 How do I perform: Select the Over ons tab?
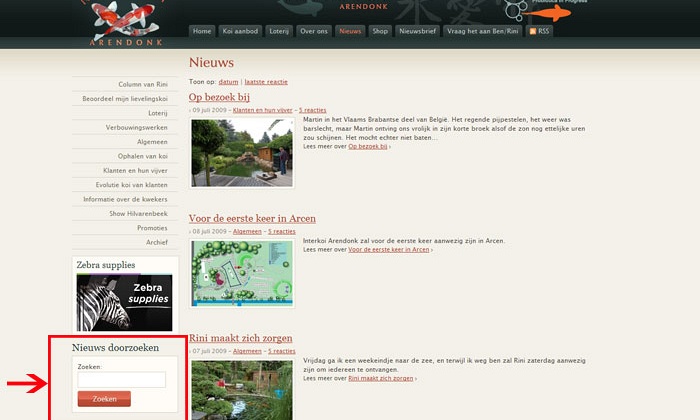tap(314, 31)
